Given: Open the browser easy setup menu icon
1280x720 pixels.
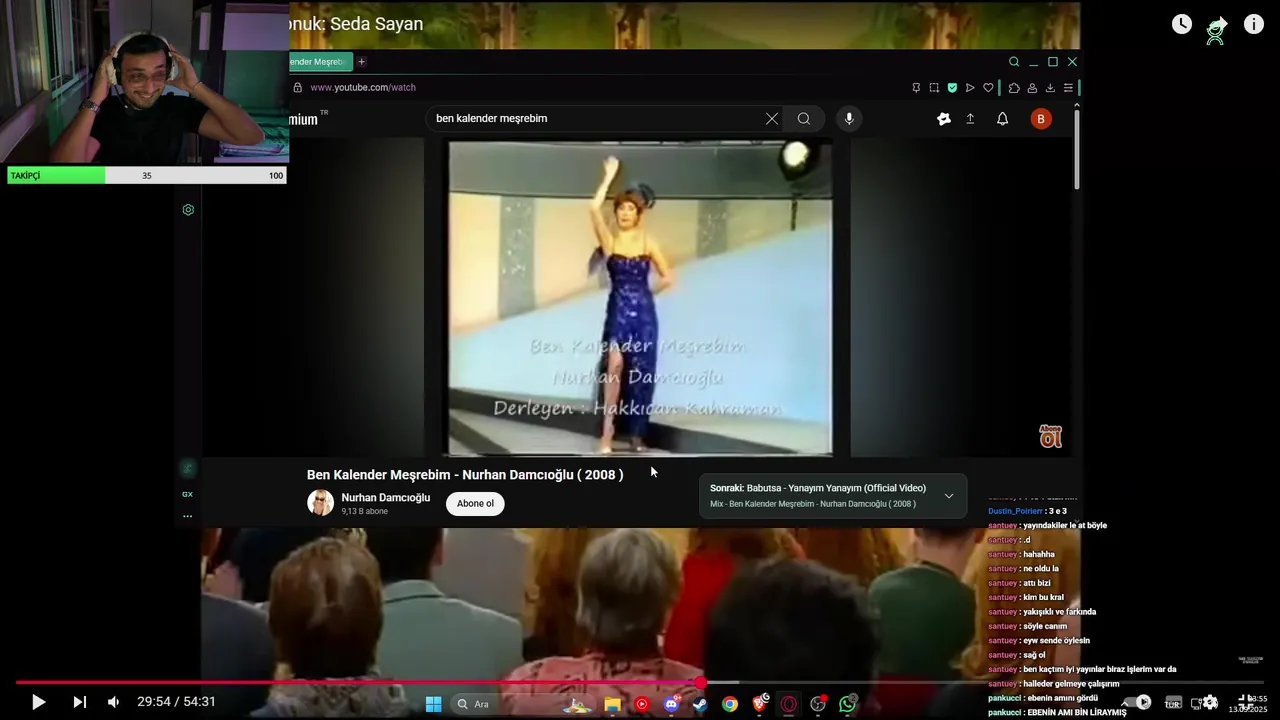Looking at the screenshot, I should tap(1068, 88).
